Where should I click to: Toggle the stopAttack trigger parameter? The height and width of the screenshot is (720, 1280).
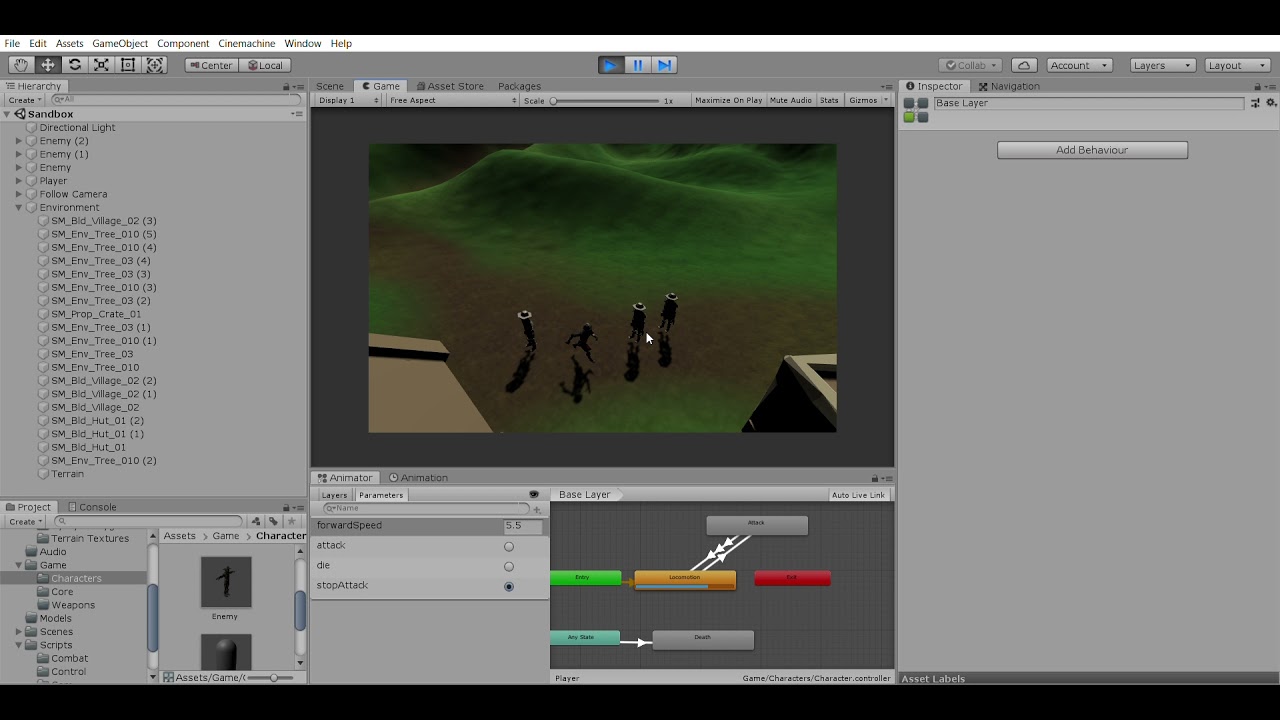[x=509, y=586]
